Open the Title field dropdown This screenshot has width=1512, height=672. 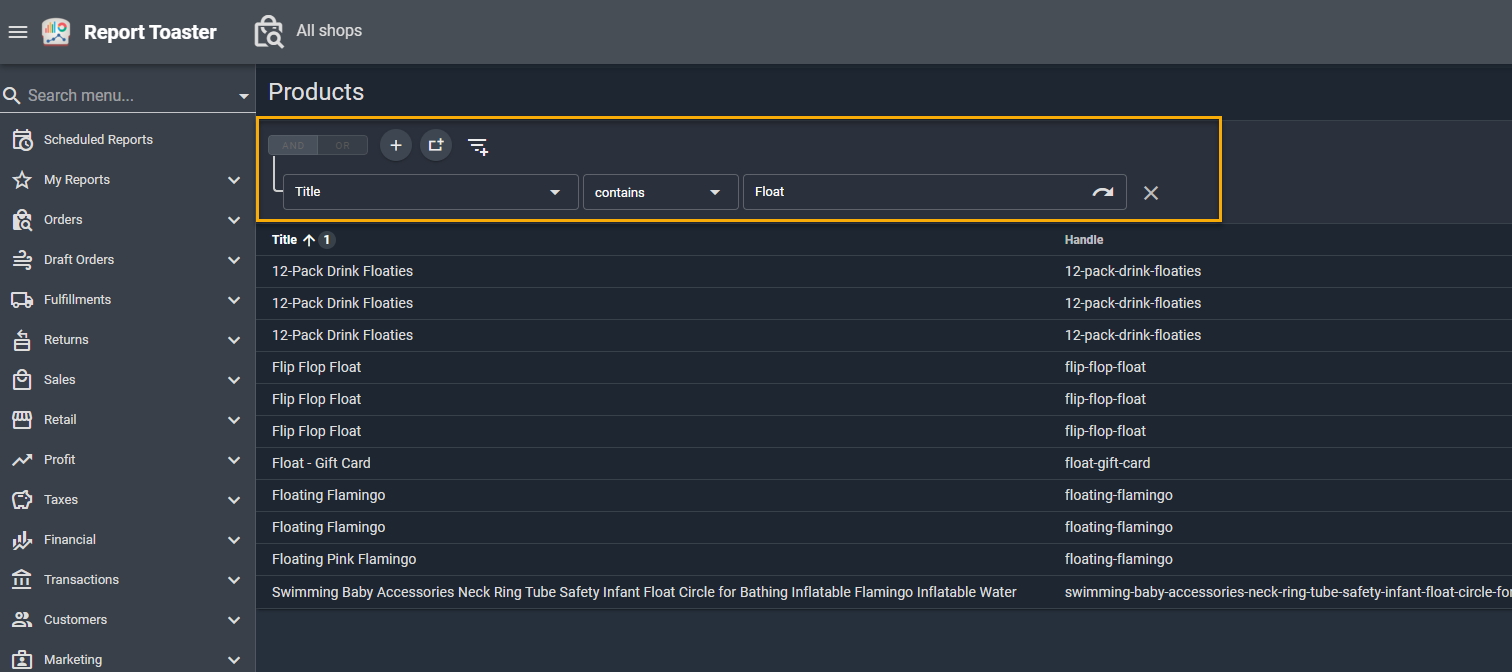[x=430, y=192]
